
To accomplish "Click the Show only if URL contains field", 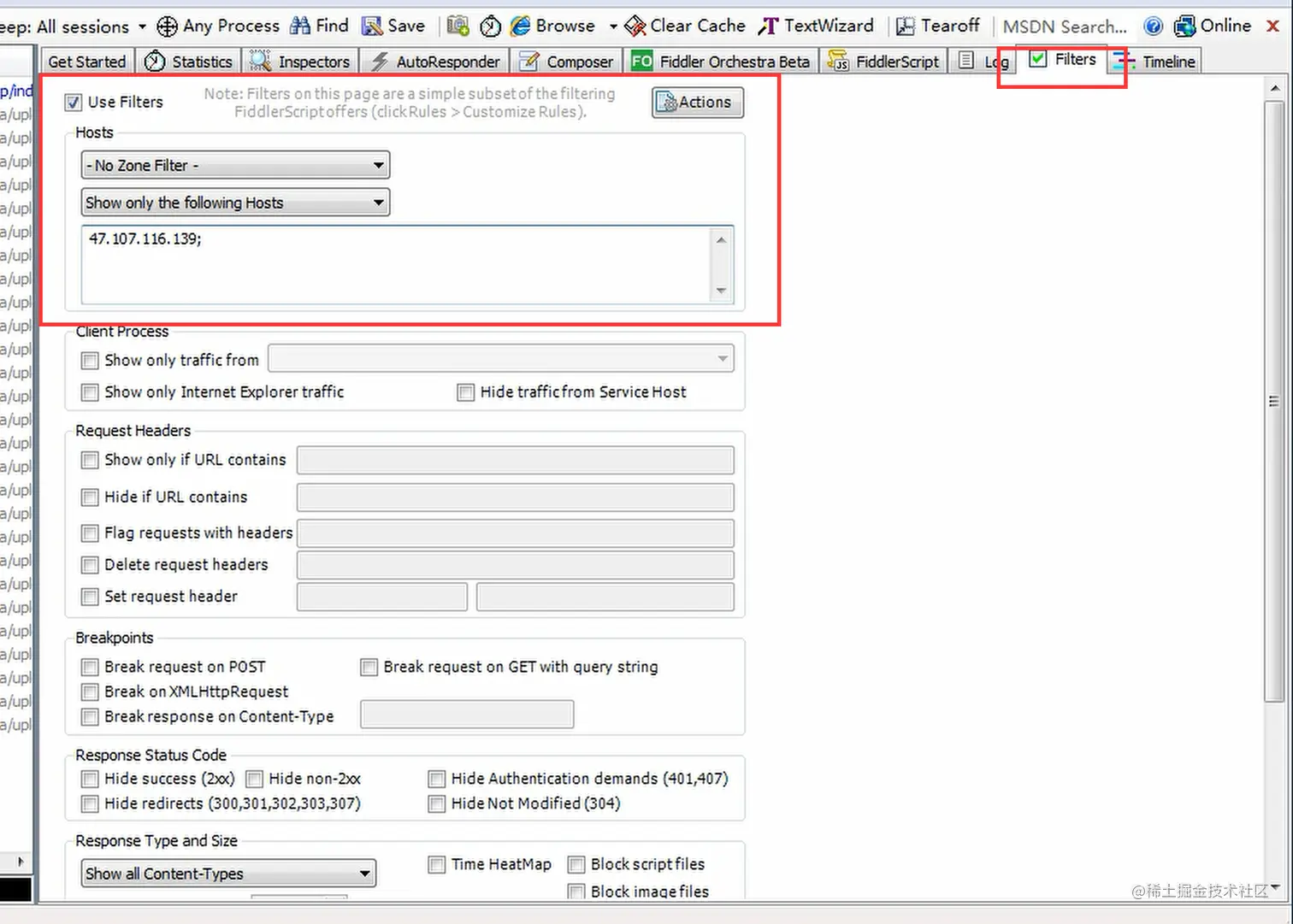I will (x=515, y=460).
